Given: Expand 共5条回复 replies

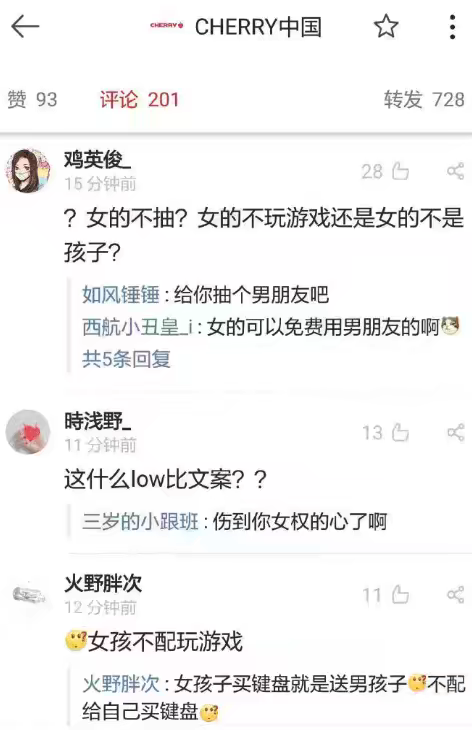Looking at the screenshot, I should 126,359.
